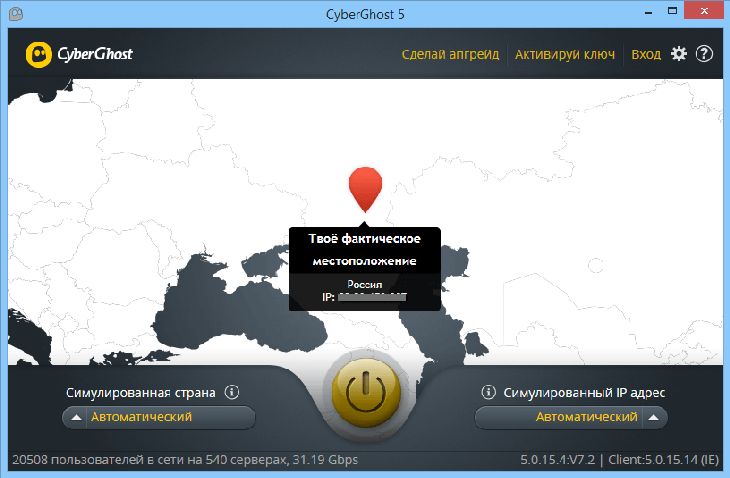Click the red location pin on map
The image size is (730, 478).
click(365, 189)
